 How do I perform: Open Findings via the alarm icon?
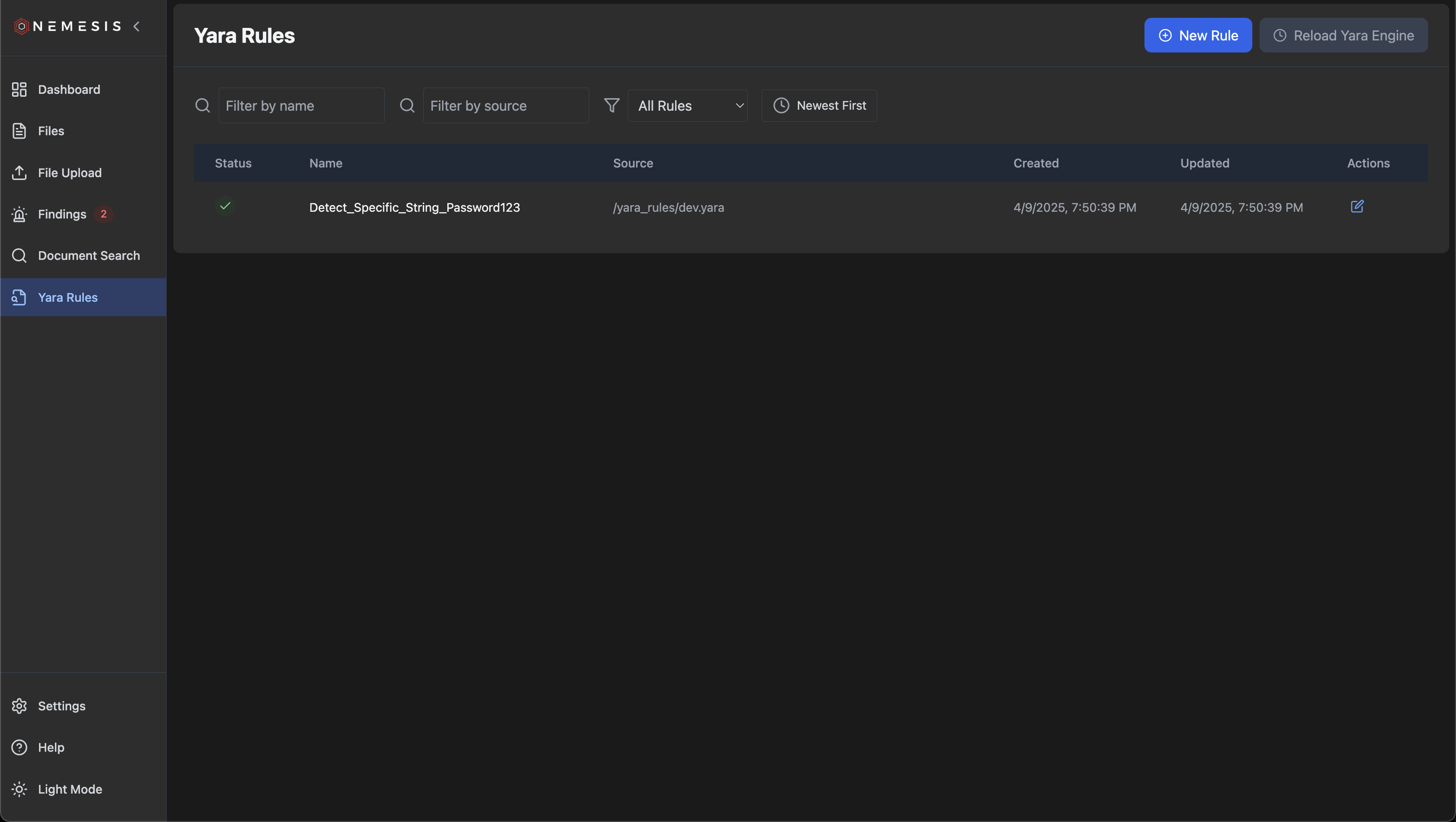point(19,214)
